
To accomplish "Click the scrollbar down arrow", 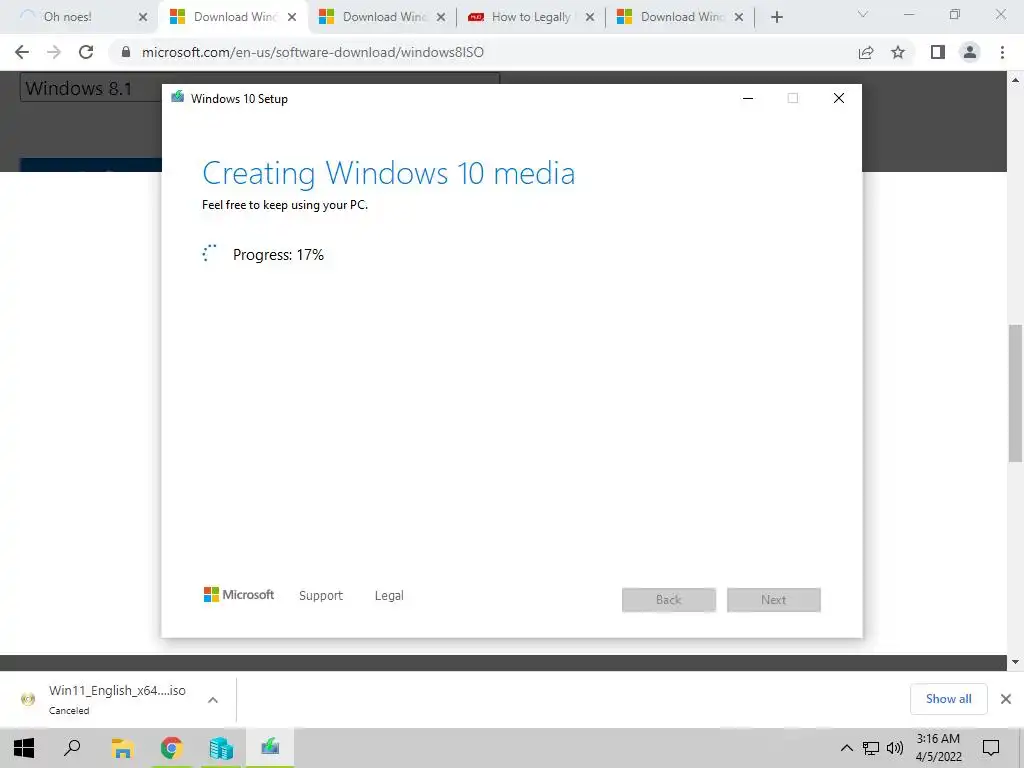I will click(1015, 662).
